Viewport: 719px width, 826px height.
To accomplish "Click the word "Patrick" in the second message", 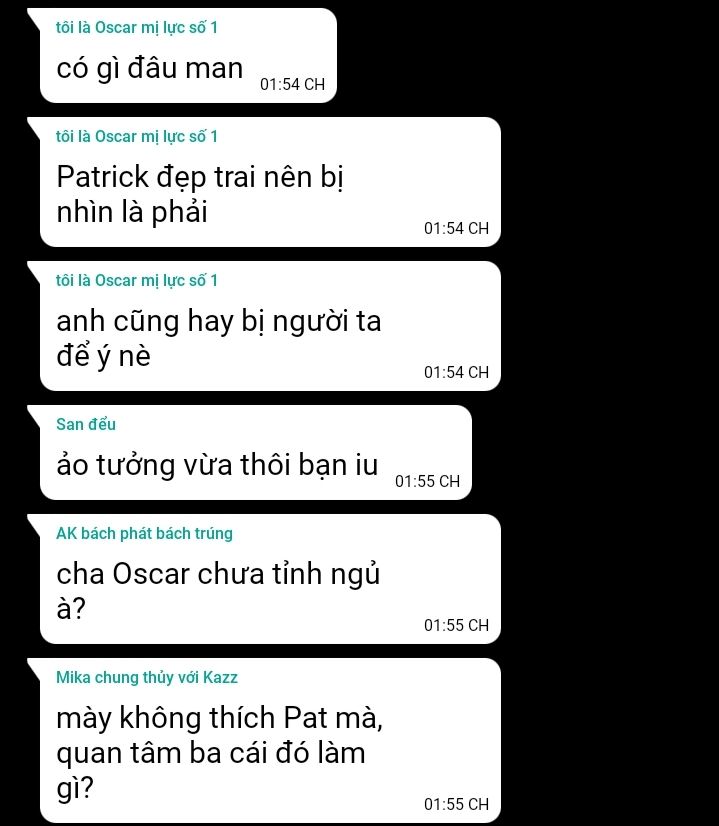I will click(x=103, y=176).
